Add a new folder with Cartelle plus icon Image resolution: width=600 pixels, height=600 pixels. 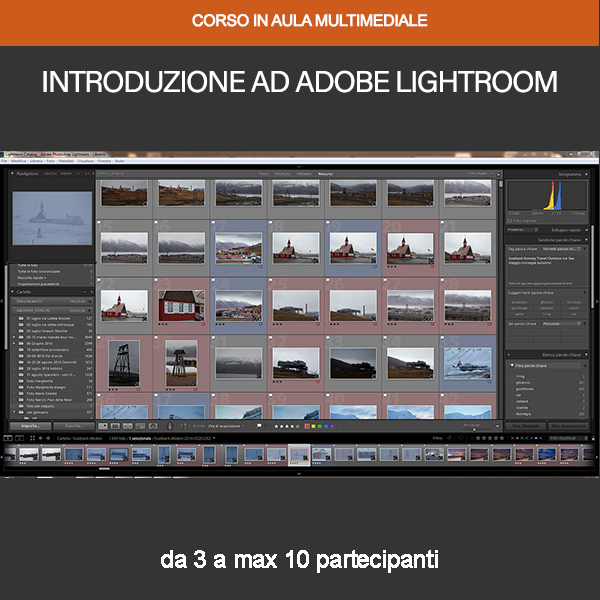click(91, 292)
